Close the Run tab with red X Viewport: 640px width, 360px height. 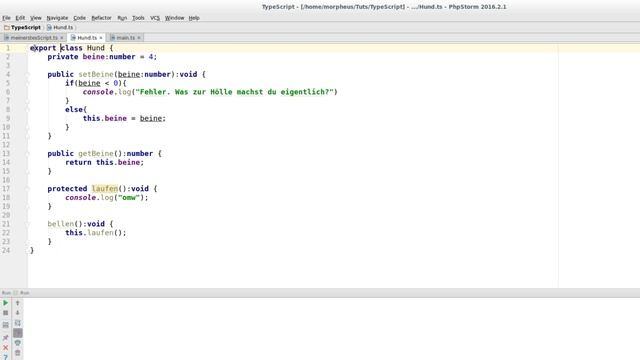pos(6,348)
